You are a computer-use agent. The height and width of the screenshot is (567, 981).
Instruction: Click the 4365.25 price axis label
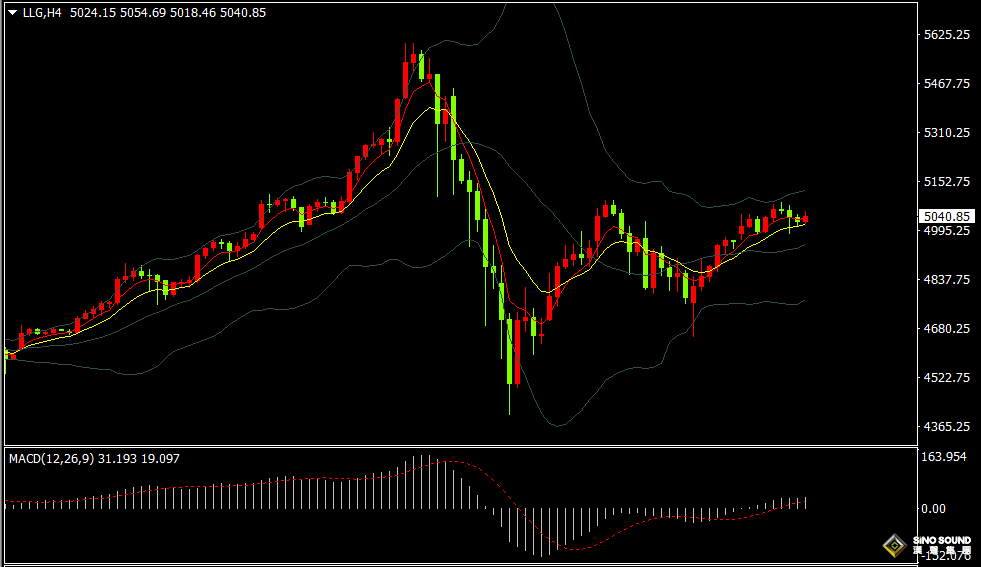[946, 427]
